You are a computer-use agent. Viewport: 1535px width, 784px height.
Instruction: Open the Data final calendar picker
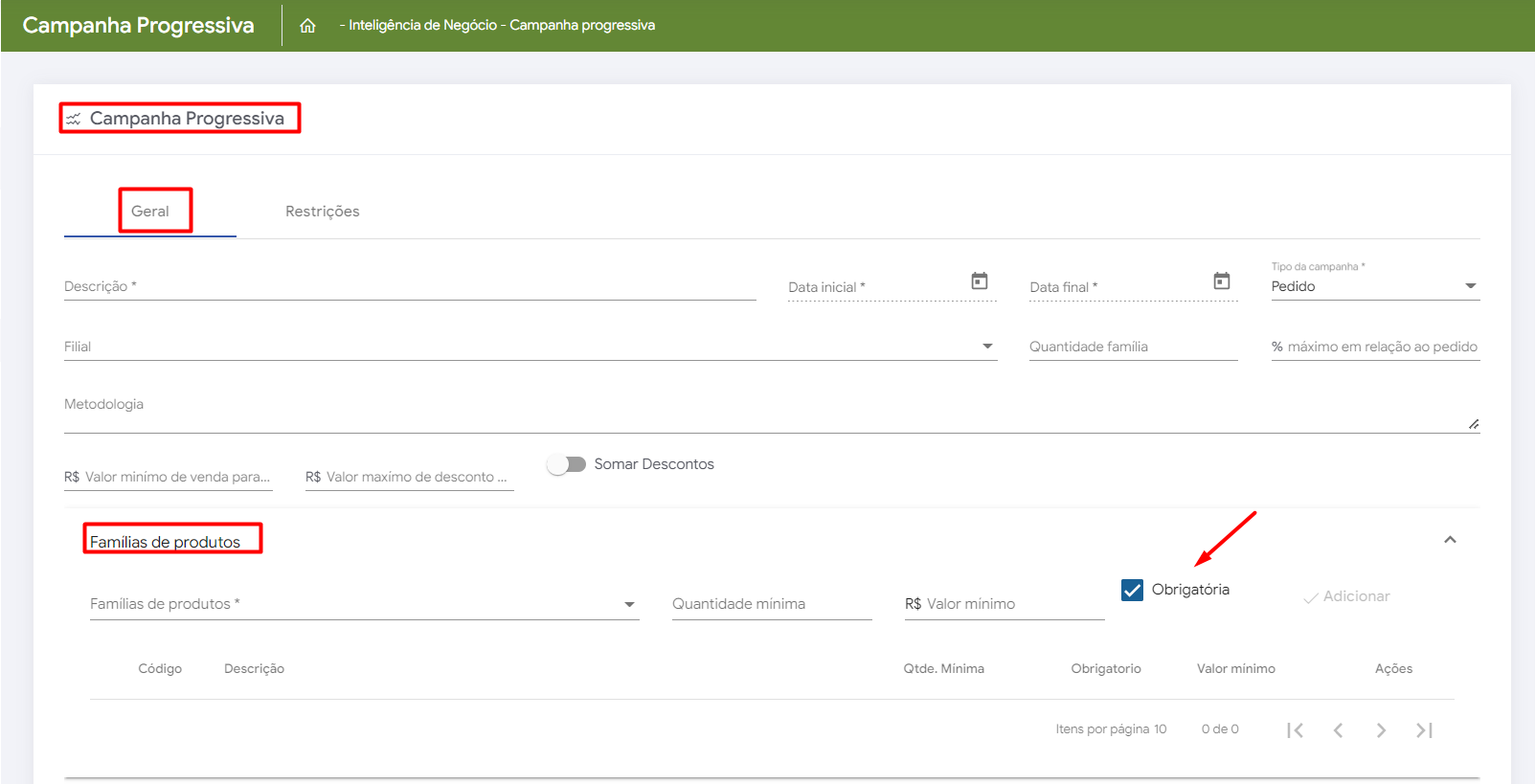1221,281
